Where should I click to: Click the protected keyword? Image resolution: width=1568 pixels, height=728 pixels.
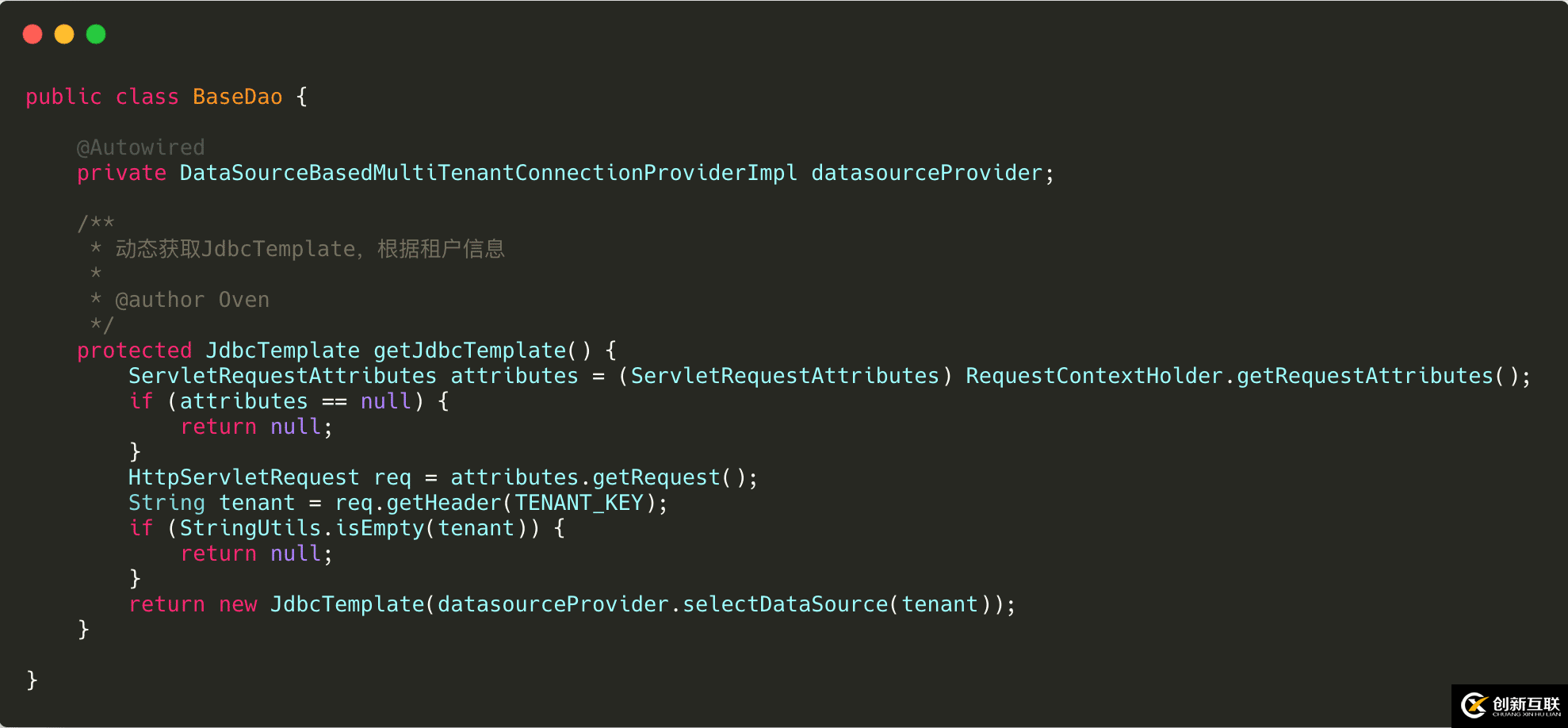(x=134, y=351)
